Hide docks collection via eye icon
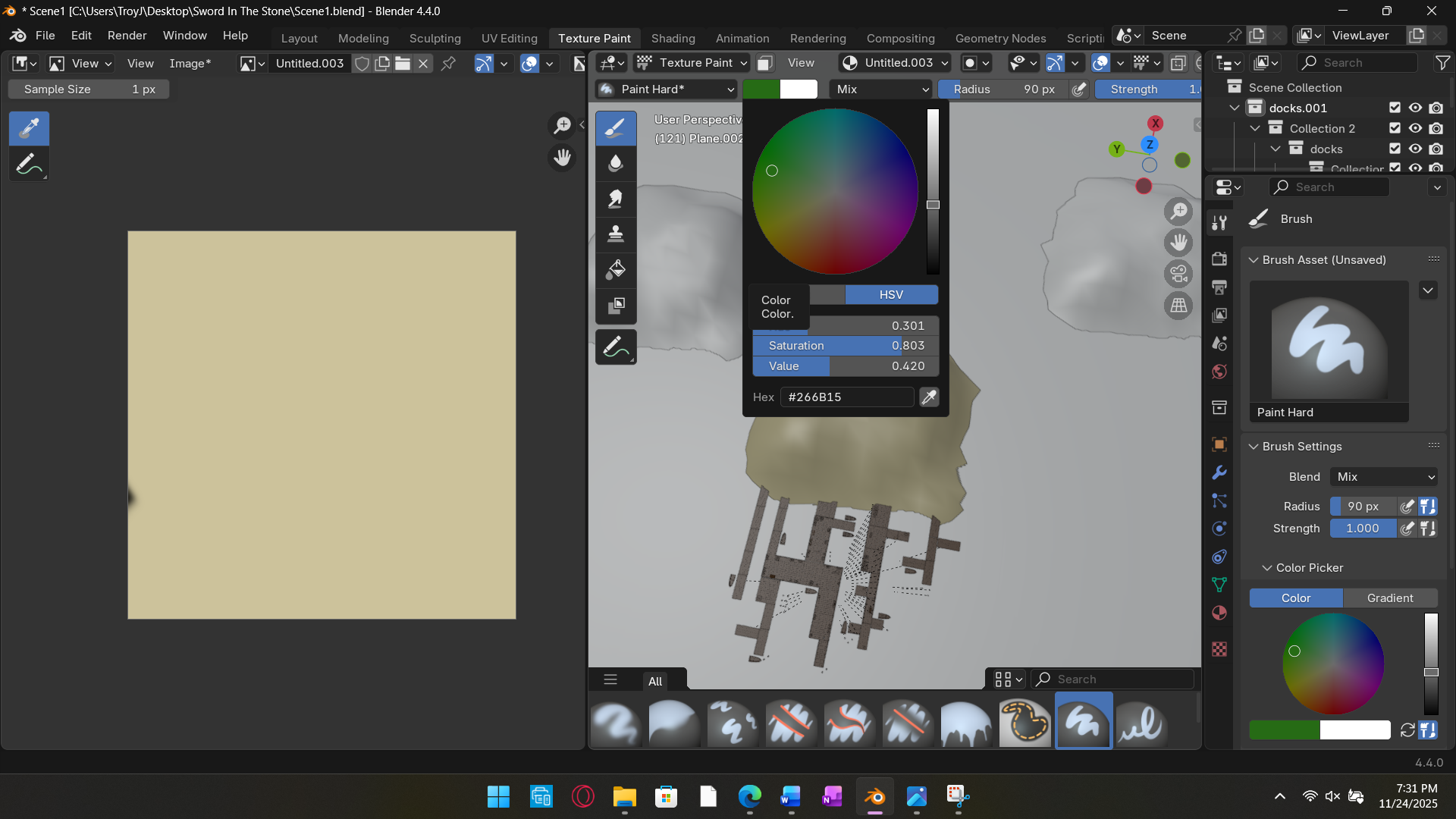Viewport: 1456px width, 819px height. click(1415, 149)
